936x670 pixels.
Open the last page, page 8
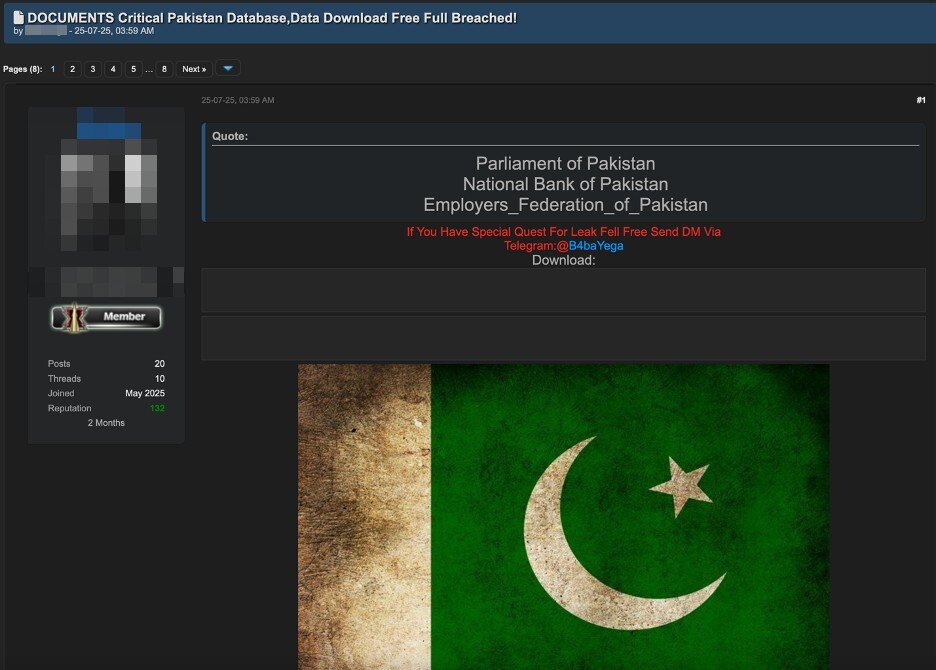pyautogui.click(x=164, y=69)
